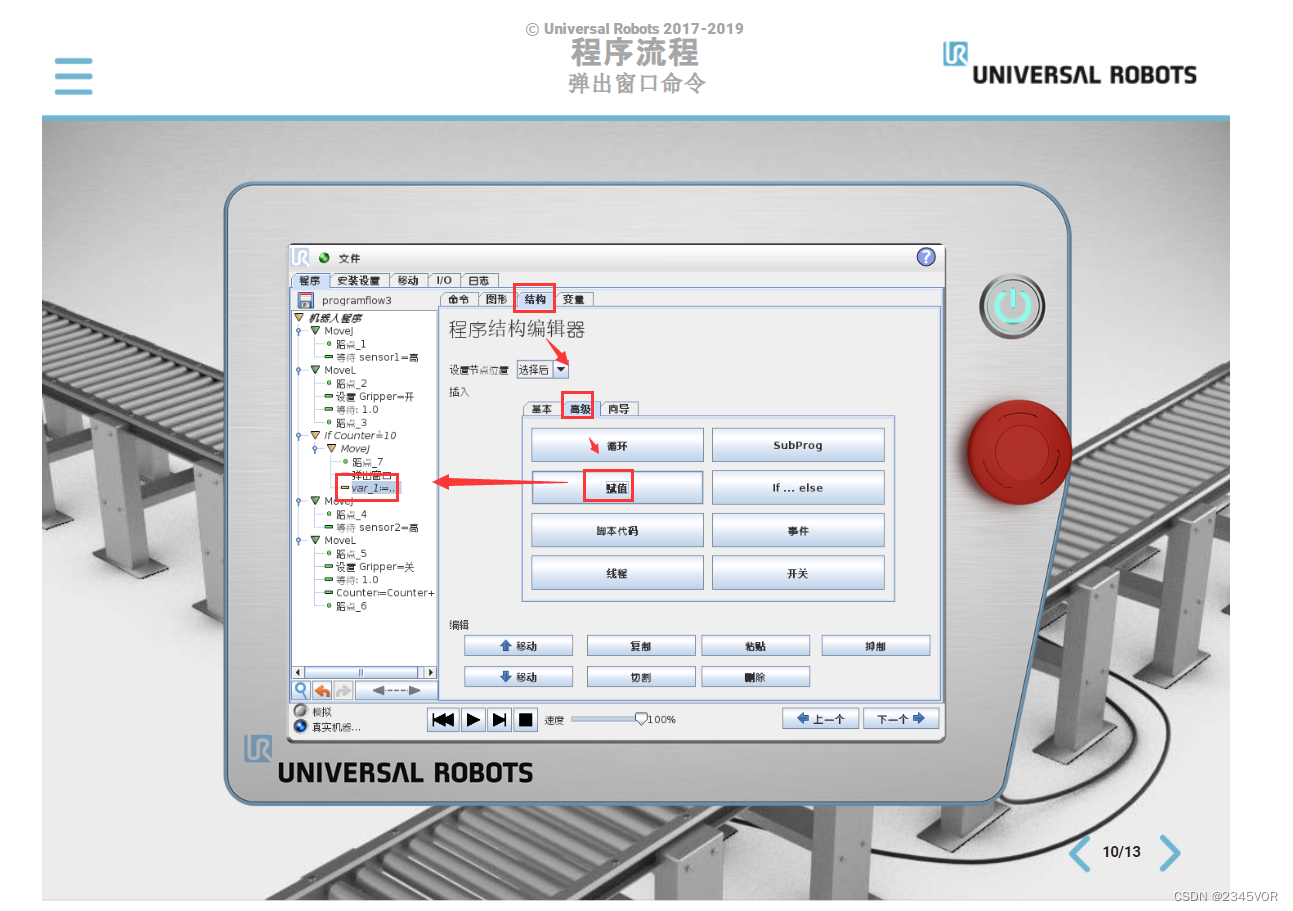Click the play button
Image resolution: width=1293 pixels, height=911 pixels.
point(473,719)
